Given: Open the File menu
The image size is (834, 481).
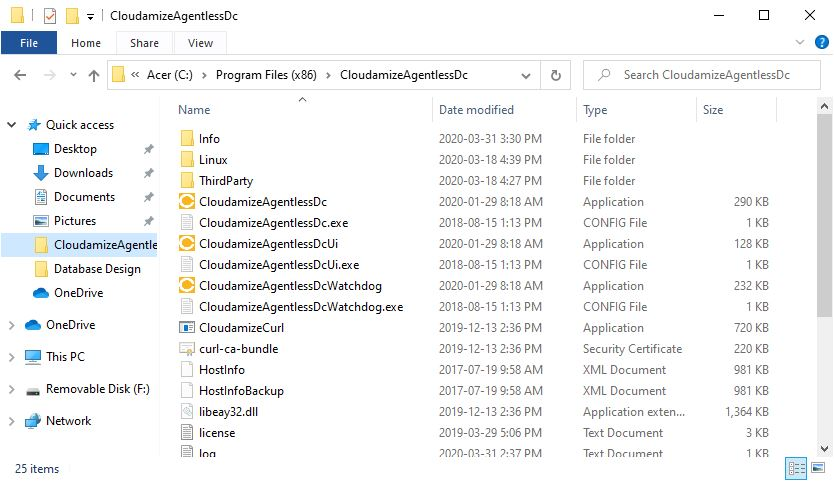Looking at the screenshot, I should (x=29, y=43).
